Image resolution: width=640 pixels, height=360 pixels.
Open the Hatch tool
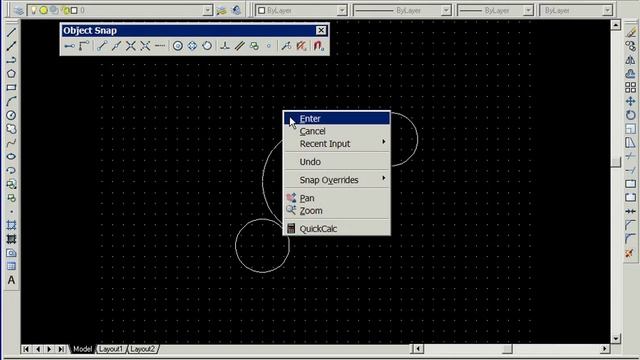(x=11, y=225)
